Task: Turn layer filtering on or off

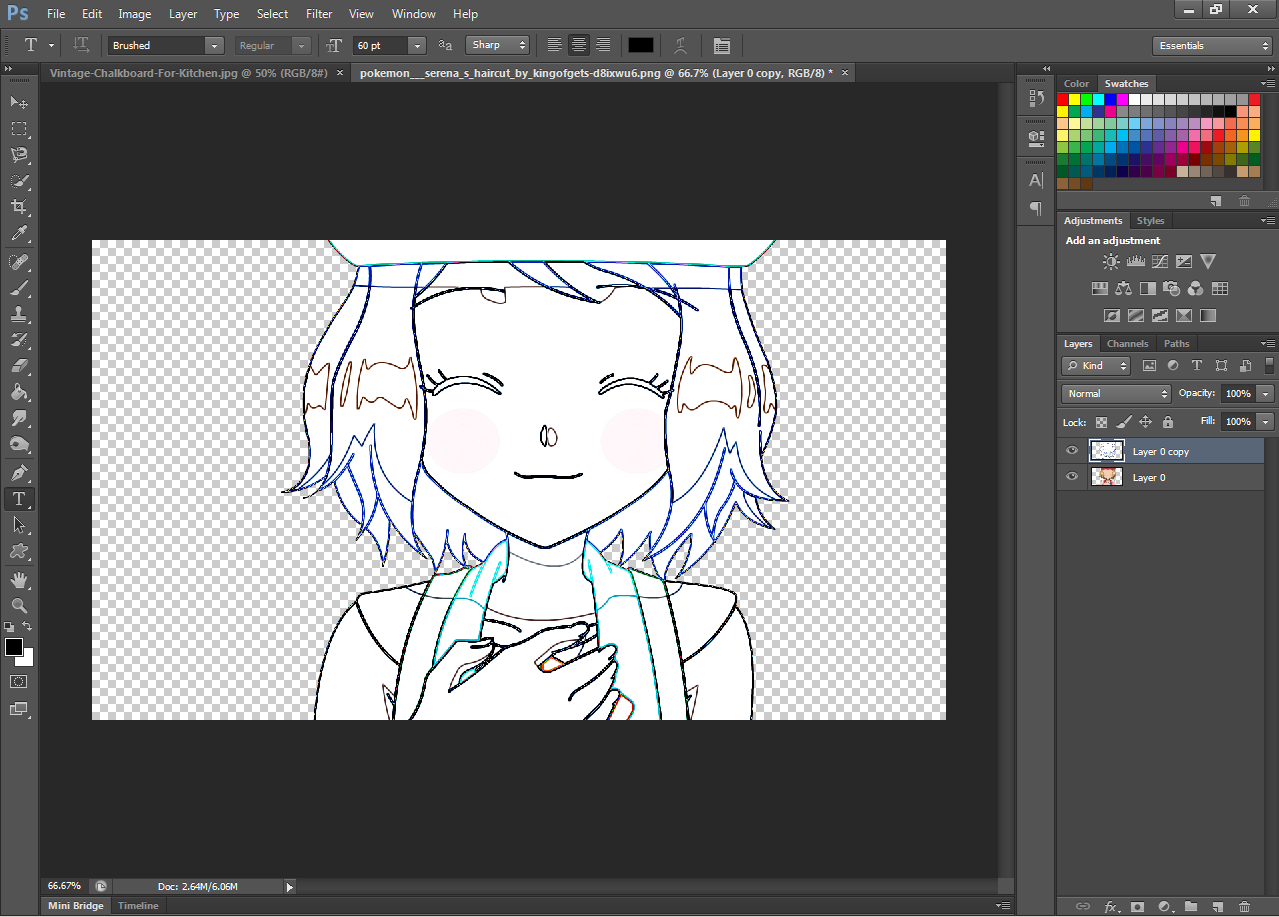Action: click(x=1270, y=366)
